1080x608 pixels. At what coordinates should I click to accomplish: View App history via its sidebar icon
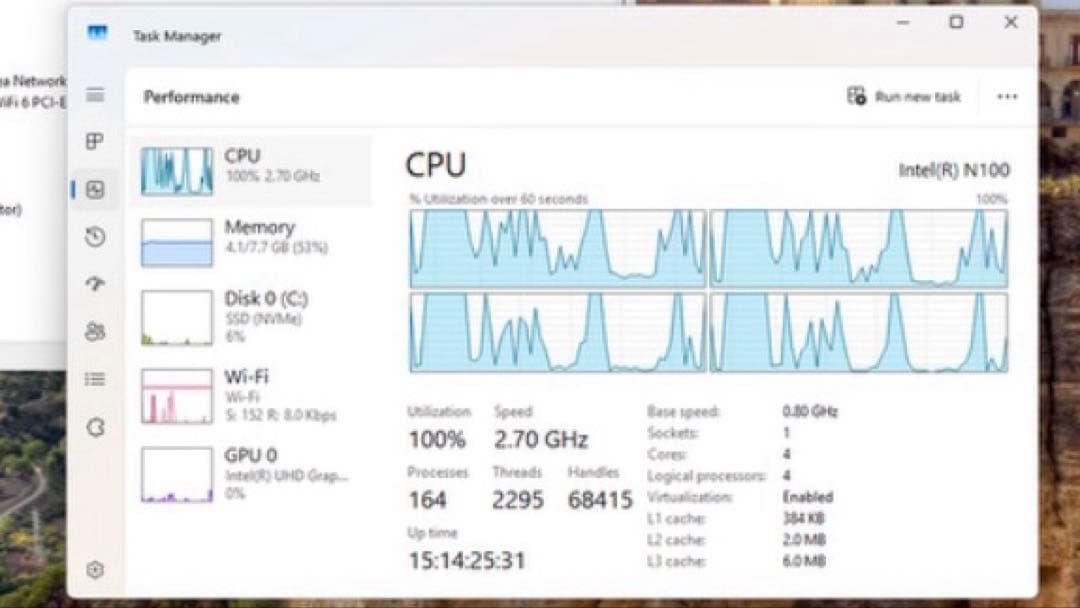pyautogui.click(x=95, y=237)
